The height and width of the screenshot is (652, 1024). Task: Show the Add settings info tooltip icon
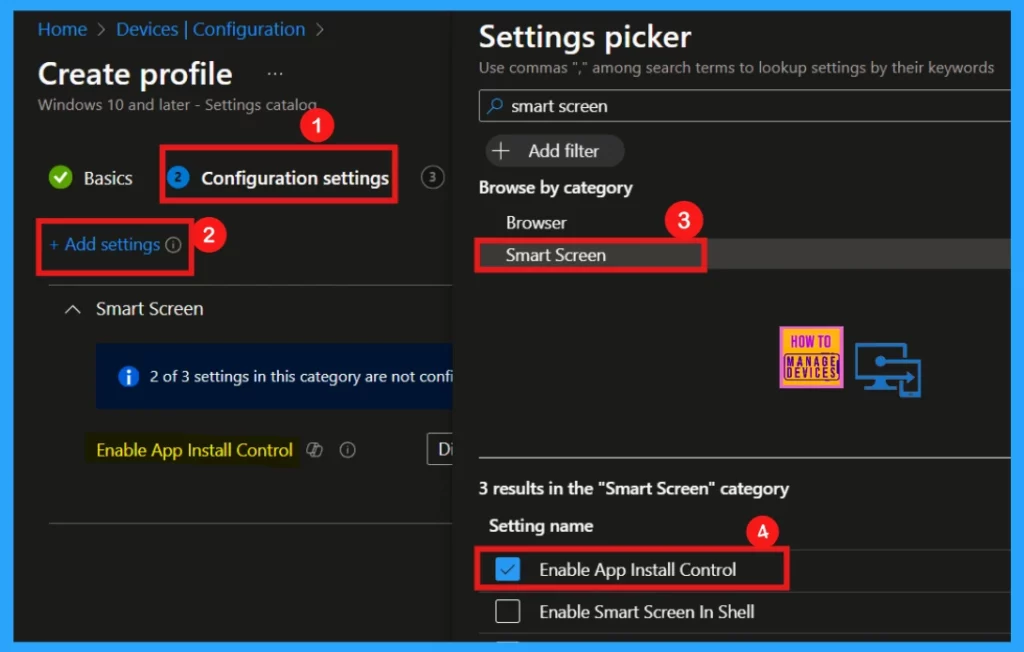click(x=173, y=245)
